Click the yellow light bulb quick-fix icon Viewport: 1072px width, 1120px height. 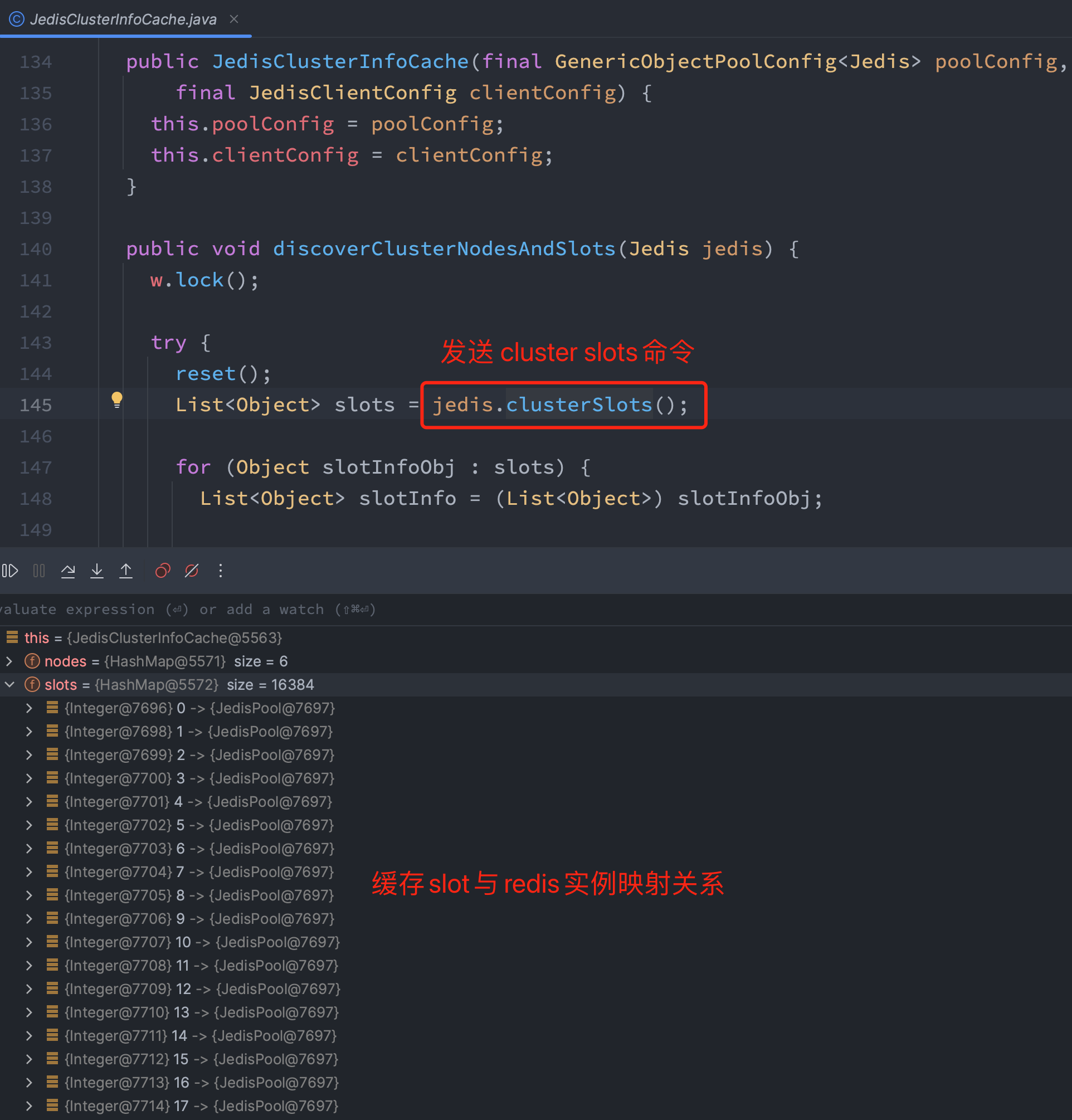116,400
